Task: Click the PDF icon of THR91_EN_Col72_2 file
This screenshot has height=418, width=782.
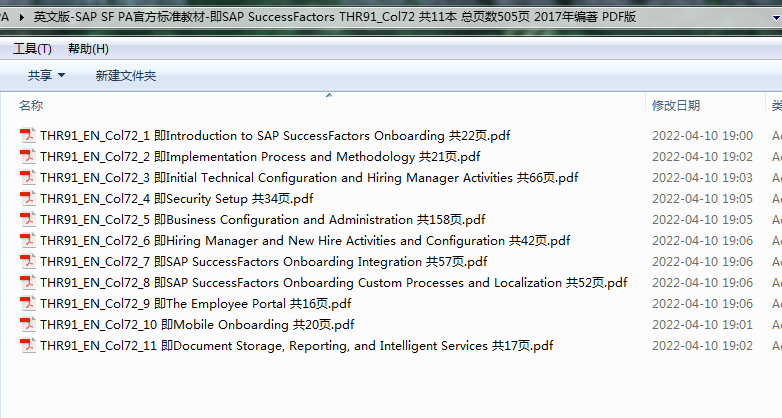Action: 27,157
